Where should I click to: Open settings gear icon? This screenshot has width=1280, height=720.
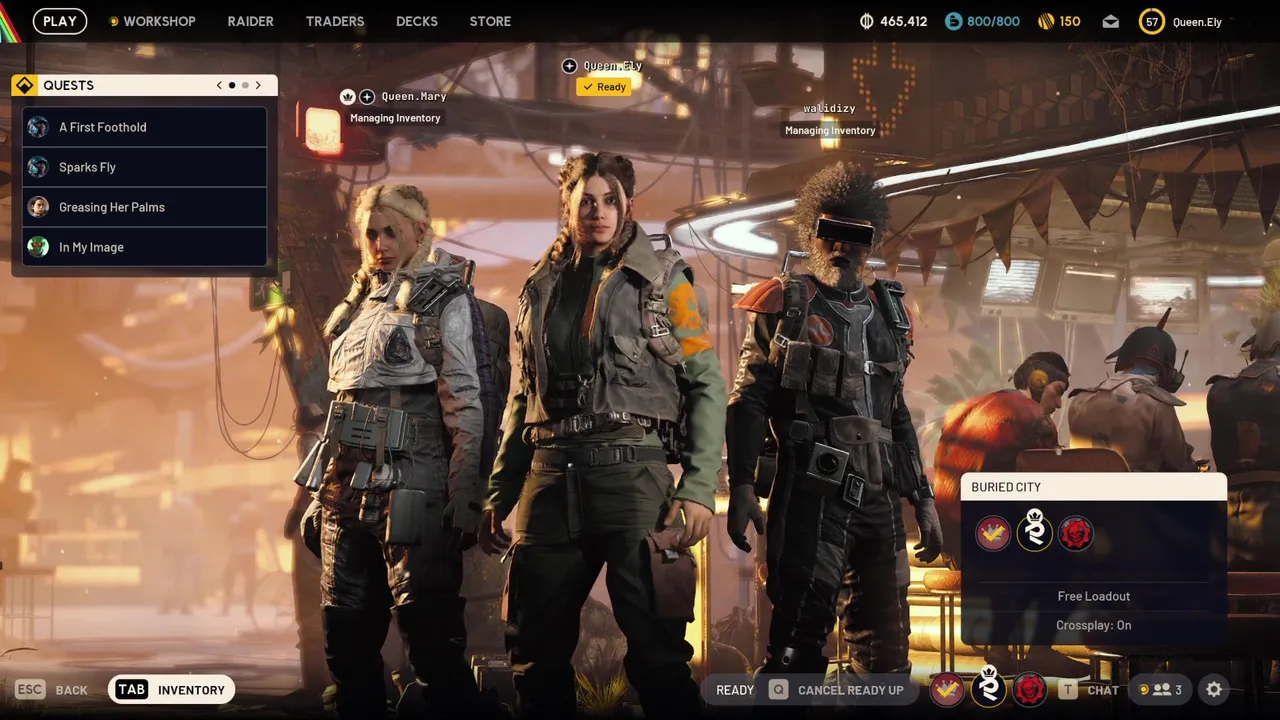click(1214, 690)
